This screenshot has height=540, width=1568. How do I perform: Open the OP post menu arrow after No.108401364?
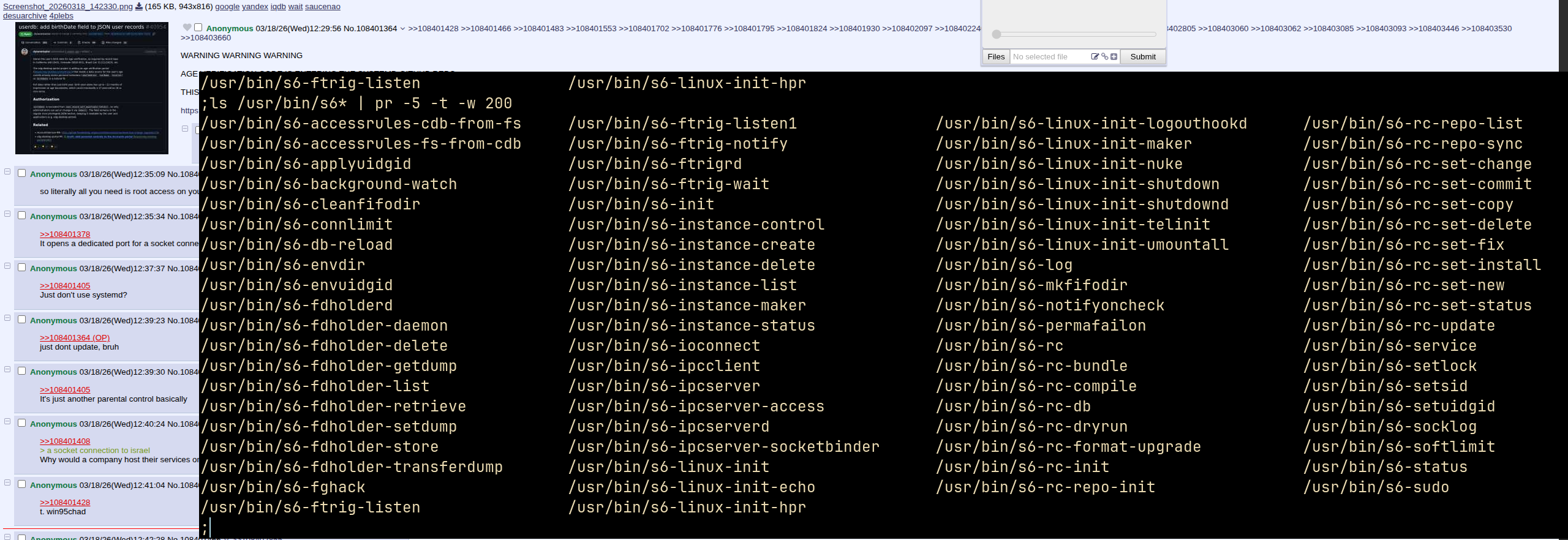[x=402, y=29]
